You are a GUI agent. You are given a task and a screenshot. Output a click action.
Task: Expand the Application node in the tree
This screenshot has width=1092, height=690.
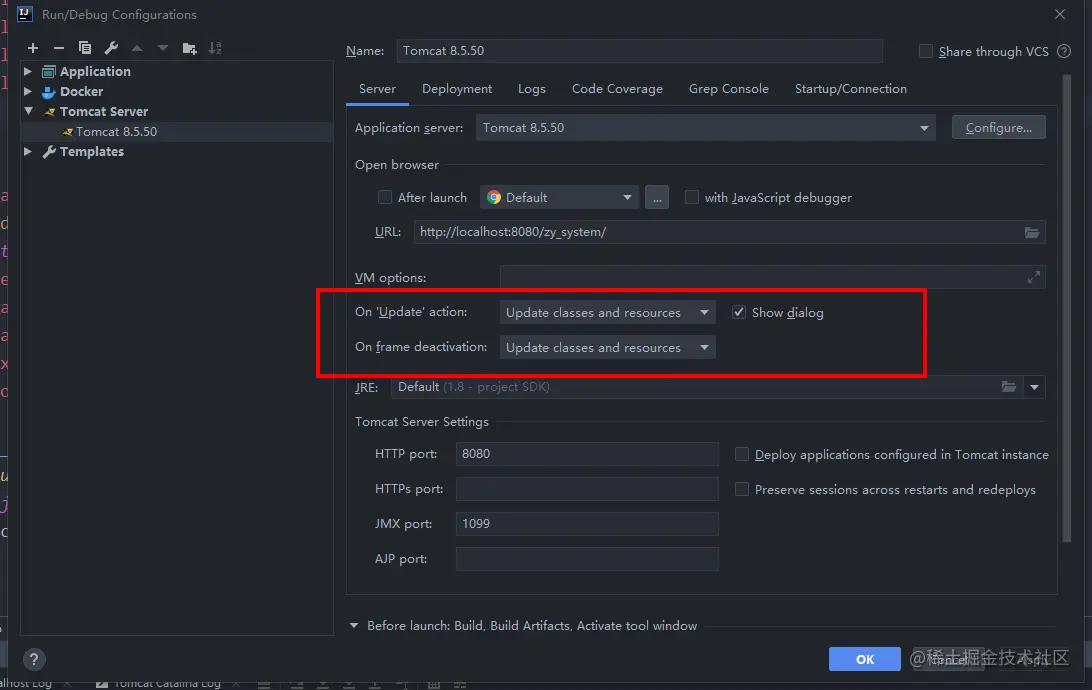[28, 71]
